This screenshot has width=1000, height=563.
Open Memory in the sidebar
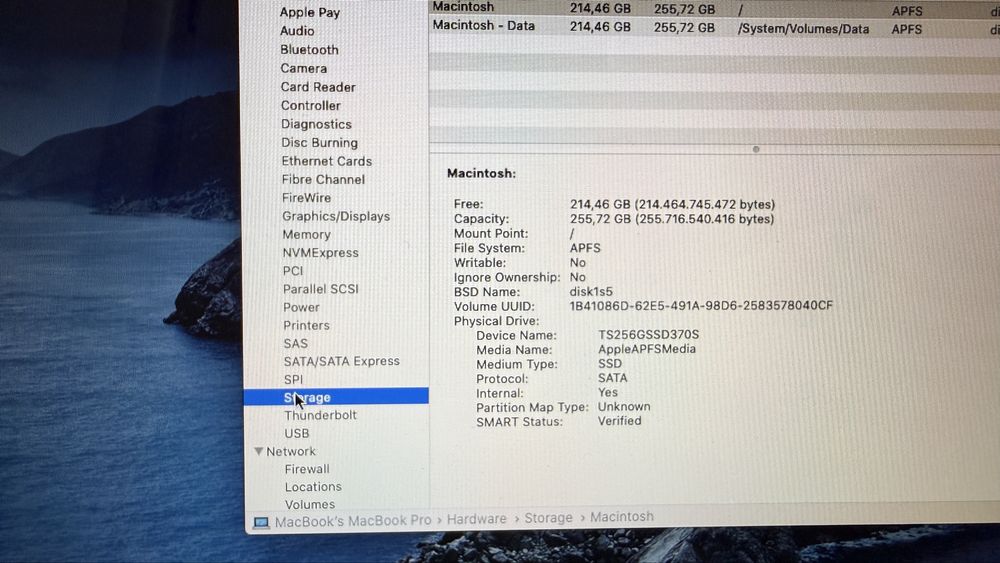tap(306, 235)
